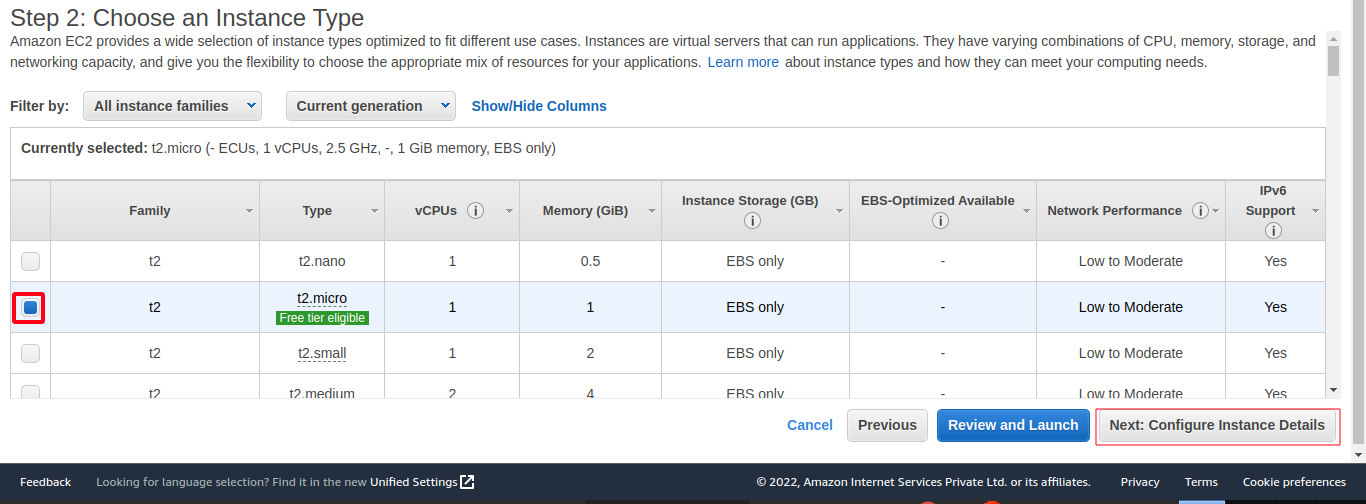Click table scrollbar down arrow

pos(1332,390)
